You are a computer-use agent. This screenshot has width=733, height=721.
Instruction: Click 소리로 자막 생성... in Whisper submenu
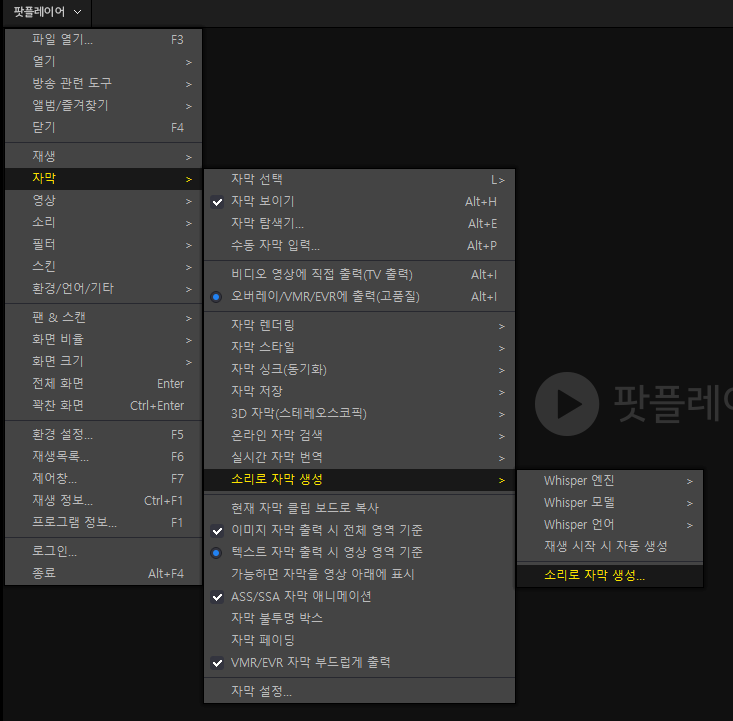[610, 576]
